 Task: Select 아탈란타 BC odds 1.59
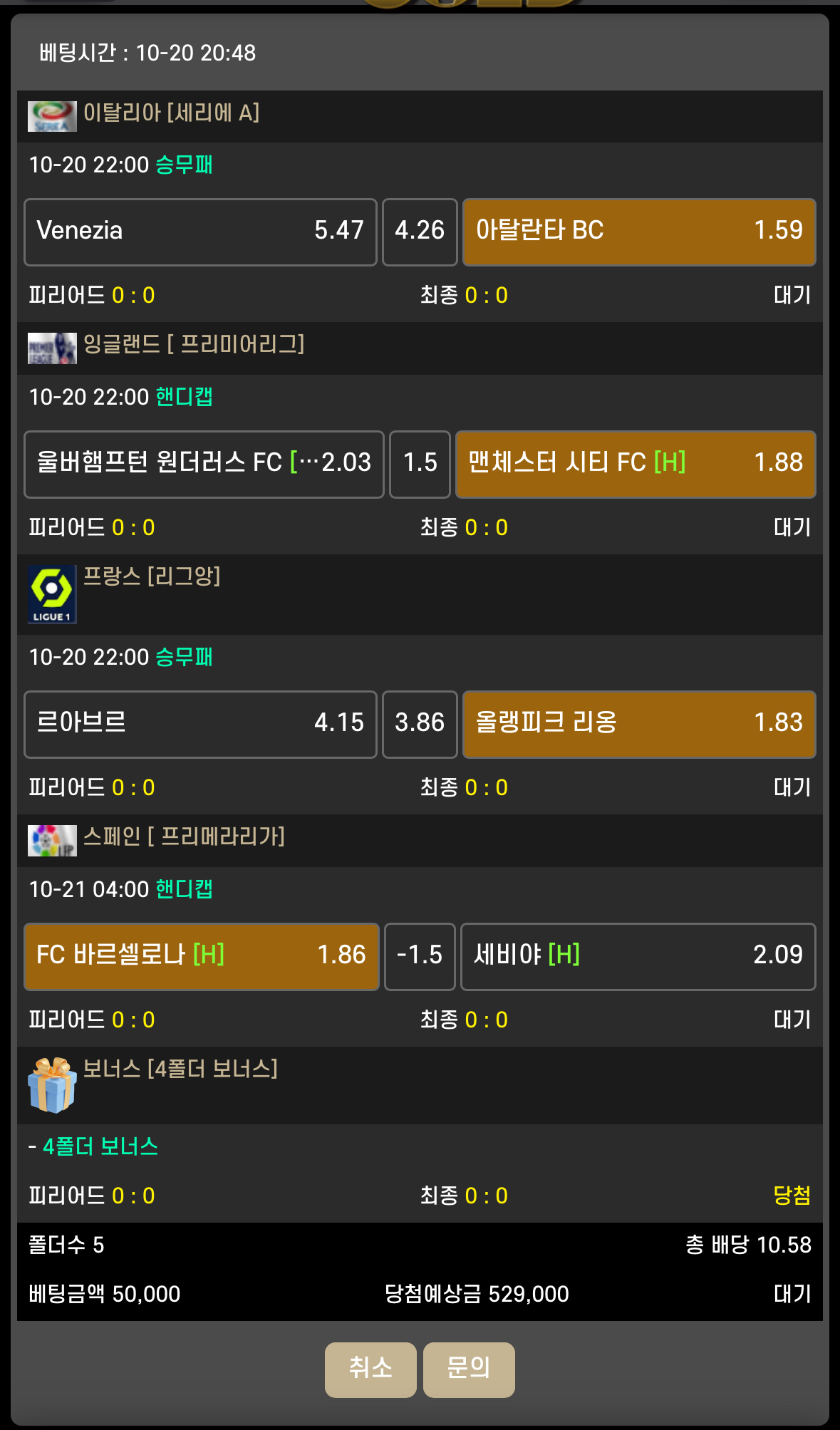click(x=639, y=232)
